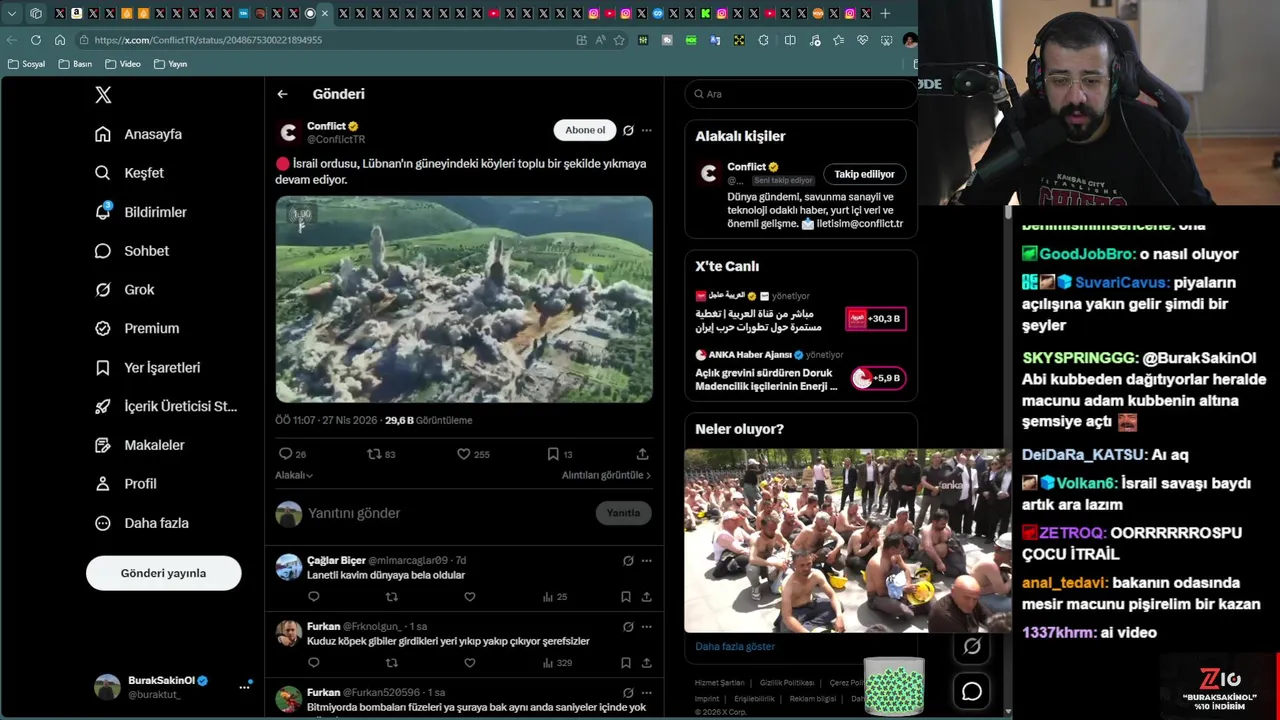This screenshot has width=1280, height=720.
Task: Click the Profil person icon
Action: coord(103,484)
